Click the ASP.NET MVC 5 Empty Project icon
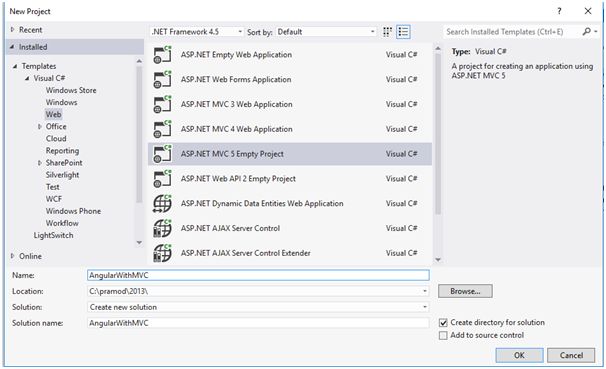Image resolution: width=606 pixels, height=369 pixels. pyautogui.click(x=162, y=154)
